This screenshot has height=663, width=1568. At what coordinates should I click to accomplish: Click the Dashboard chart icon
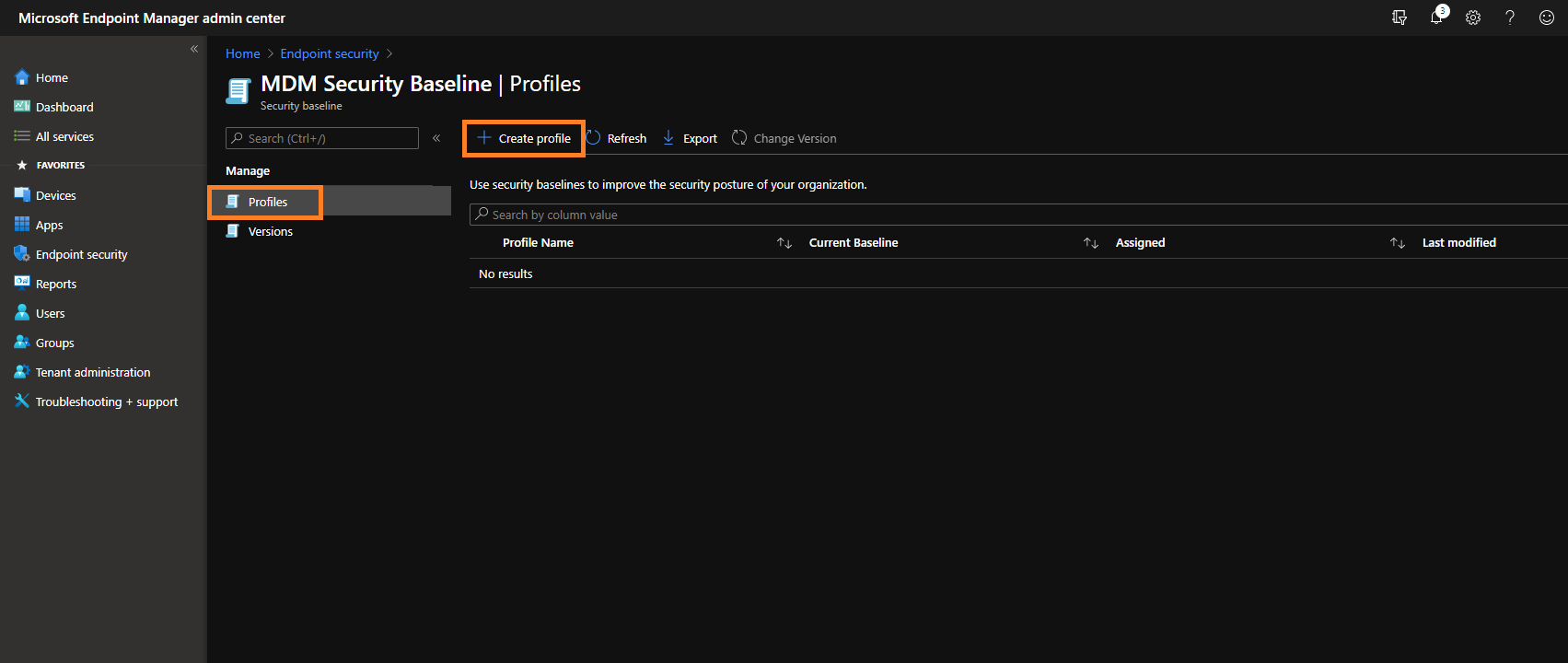[x=22, y=106]
